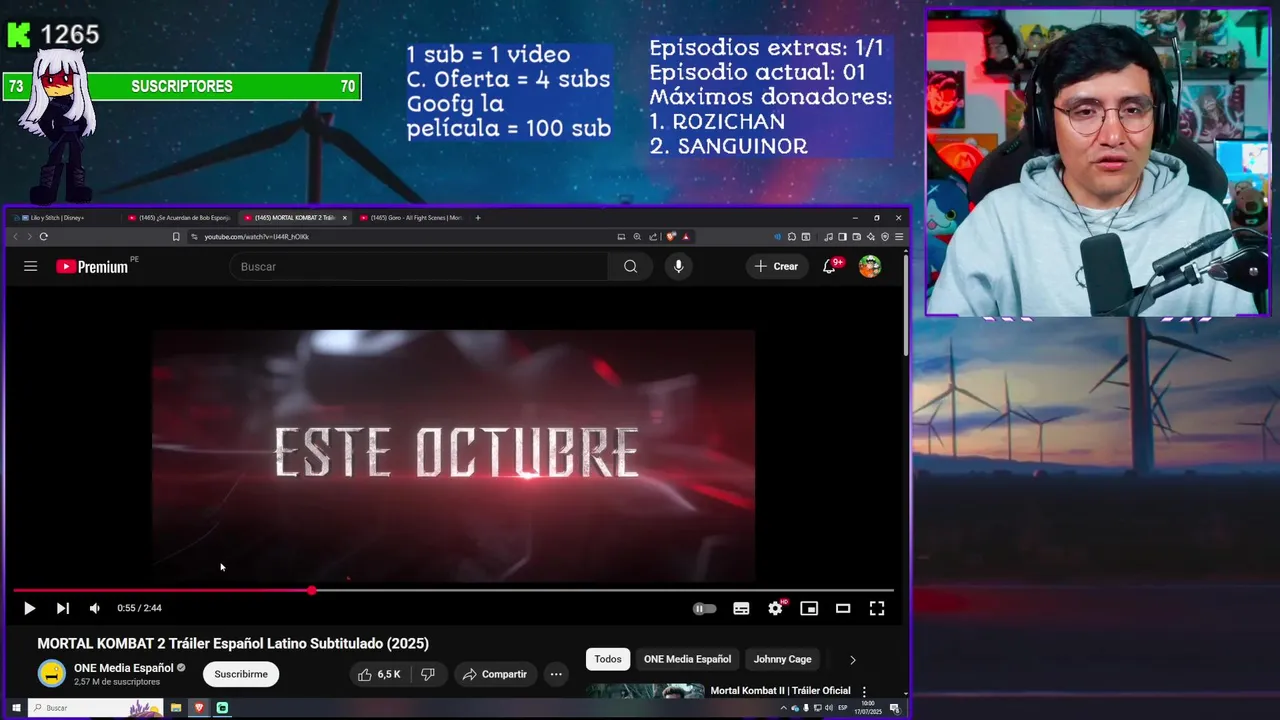Show more filter chips with right arrow
Viewport: 1280px width, 720px height.
pos(852,660)
